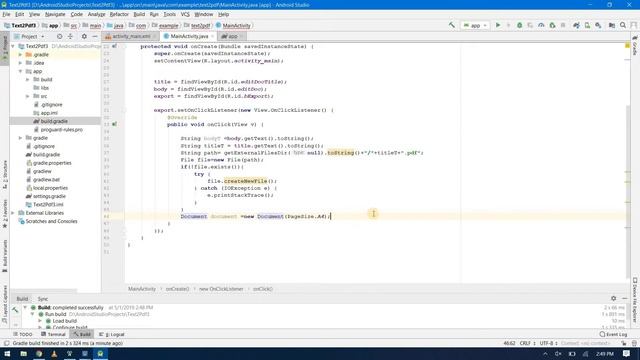Screen dimensions: 640x360
Task: Open the Project panel settings gear
Action: [x=84, y=36]
